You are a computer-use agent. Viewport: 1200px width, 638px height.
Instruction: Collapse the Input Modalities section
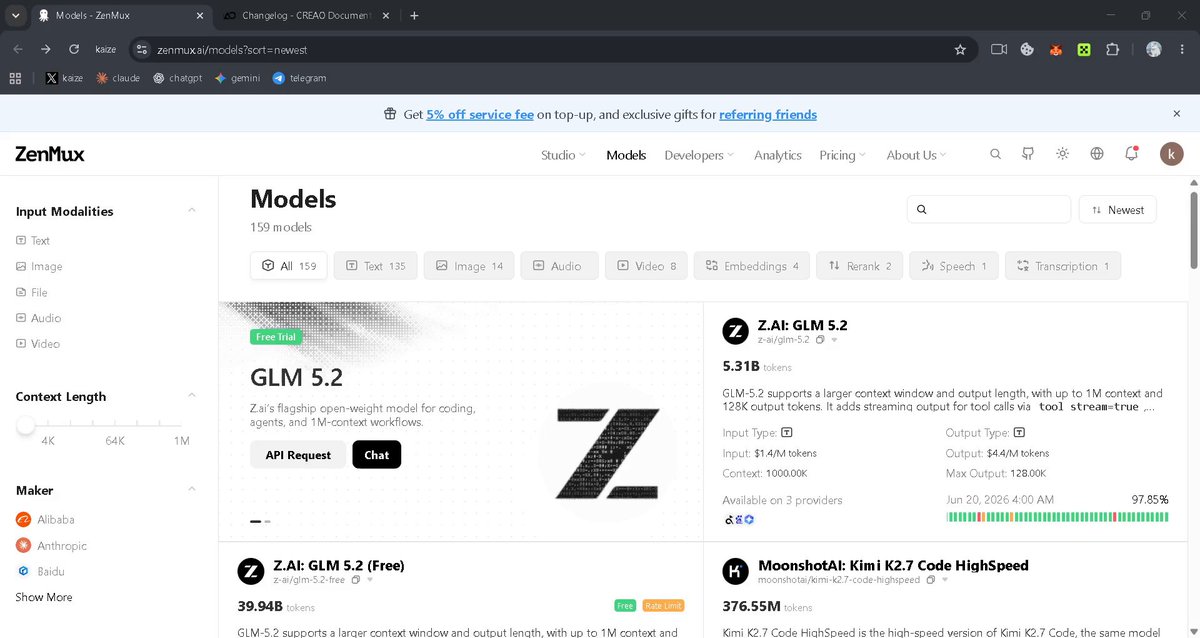pos(192,211)
